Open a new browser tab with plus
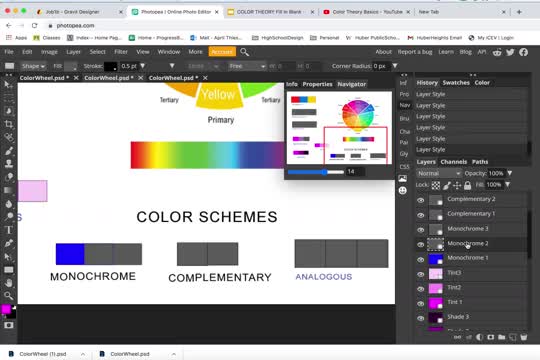Viewport: 540px width, 360px height. [519, 12]
